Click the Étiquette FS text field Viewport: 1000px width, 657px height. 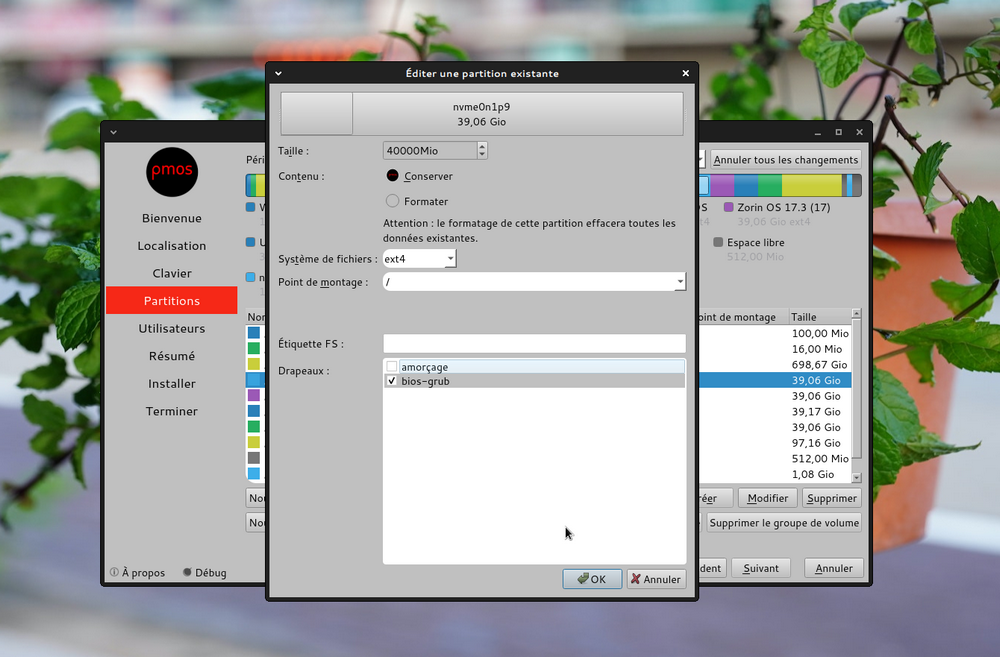(x=534, y=344)
